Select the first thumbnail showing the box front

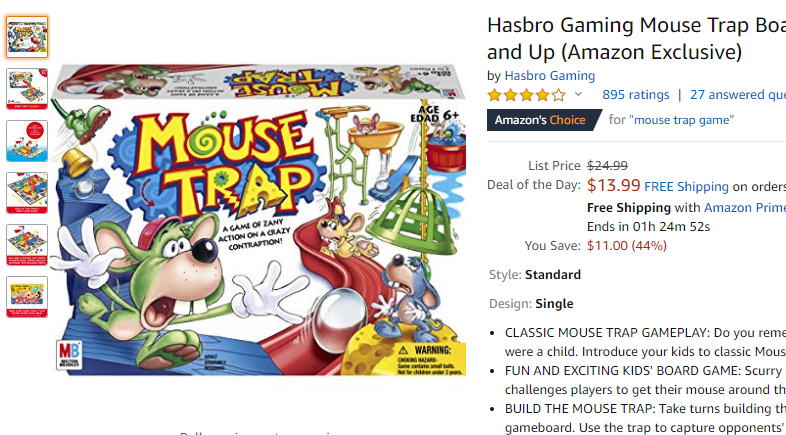[x=27, y=37]
